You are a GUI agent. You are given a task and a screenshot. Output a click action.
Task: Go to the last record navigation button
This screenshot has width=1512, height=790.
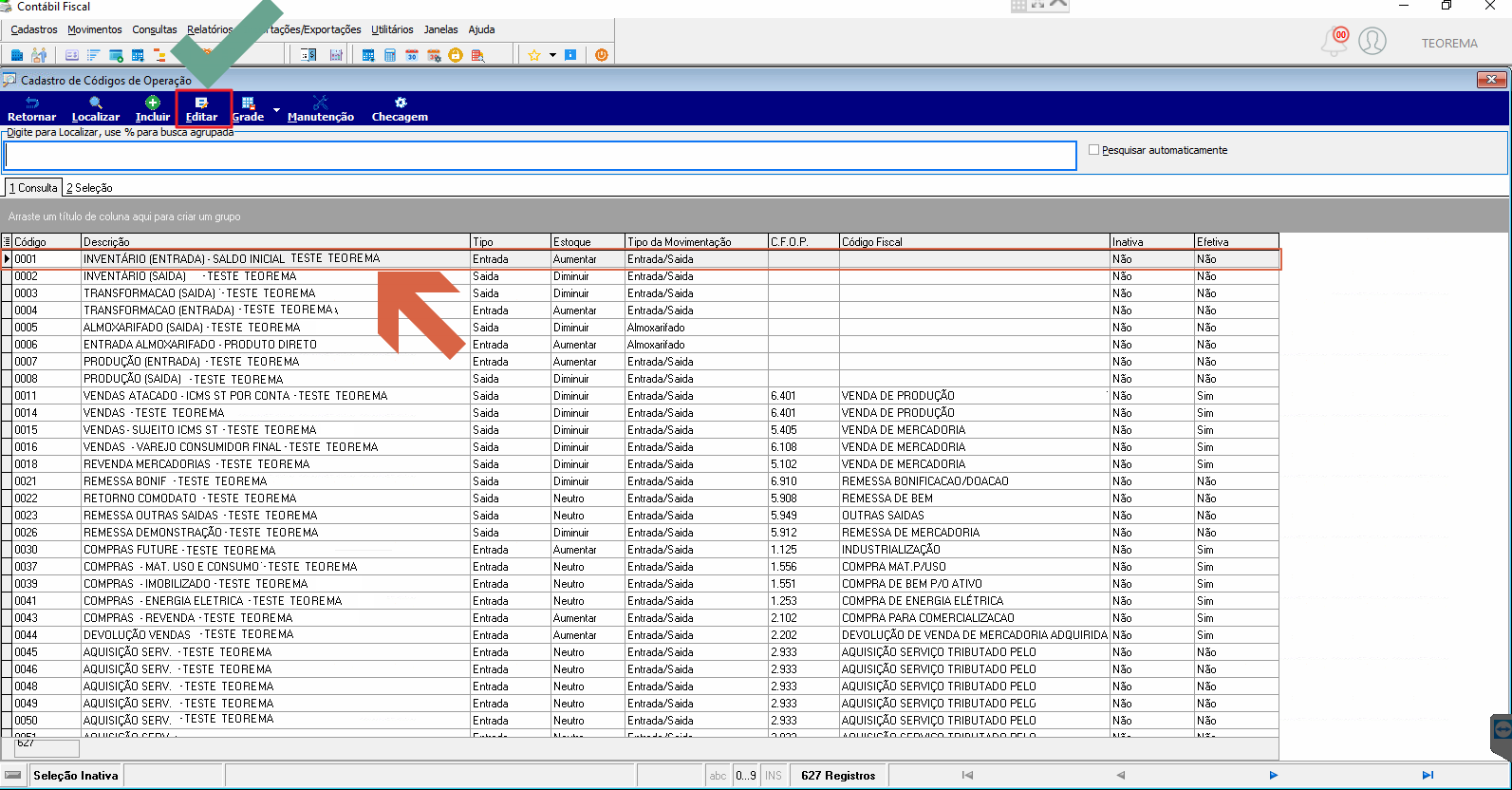pos(1428,776)
